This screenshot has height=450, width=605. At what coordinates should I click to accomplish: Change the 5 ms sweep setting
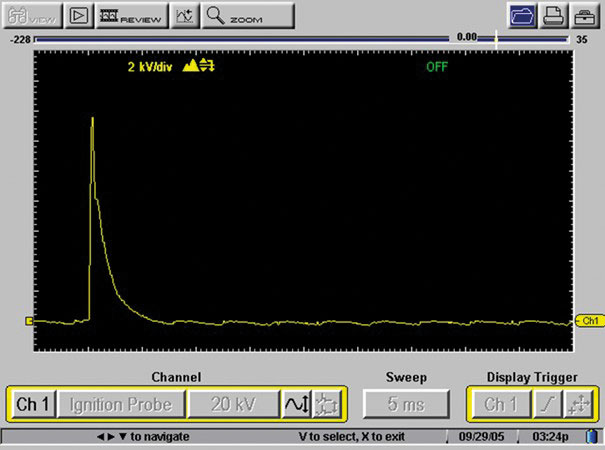406,404
